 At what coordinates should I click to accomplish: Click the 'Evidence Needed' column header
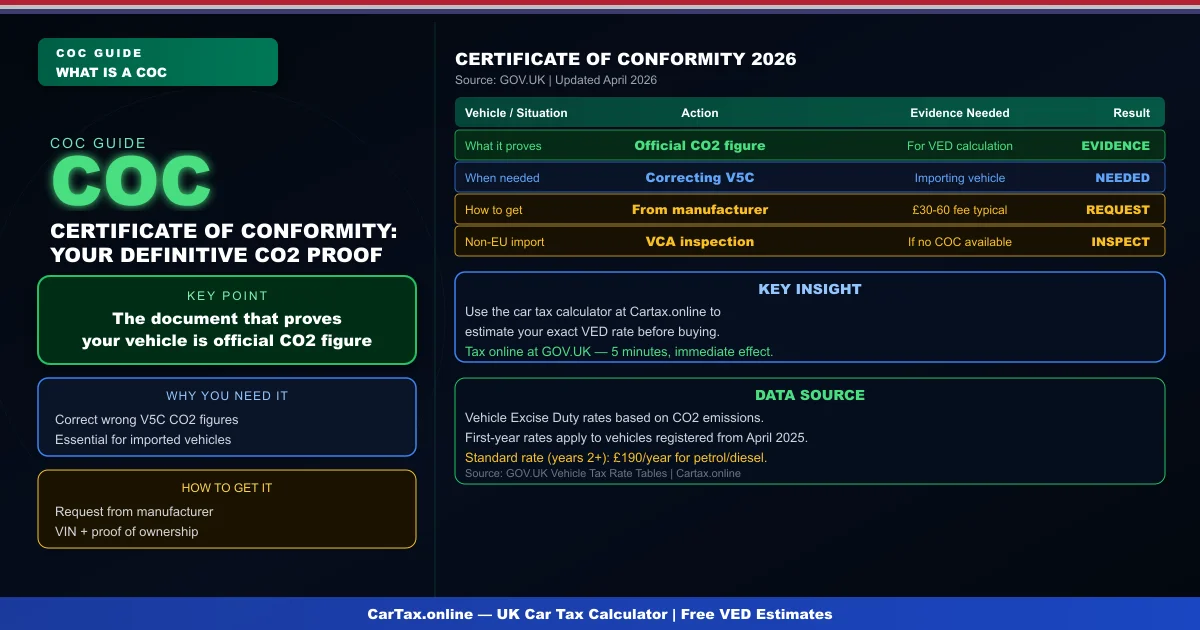click(959, 113)
